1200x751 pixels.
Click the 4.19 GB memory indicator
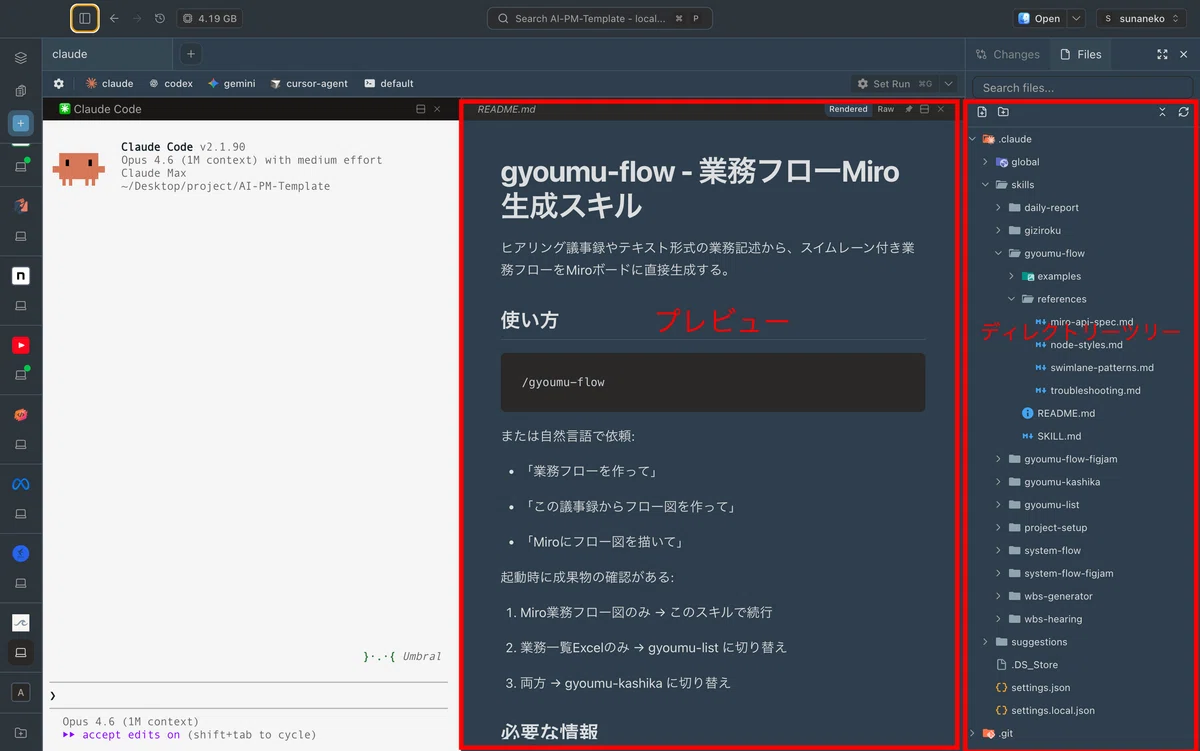[x=209, y=18]
